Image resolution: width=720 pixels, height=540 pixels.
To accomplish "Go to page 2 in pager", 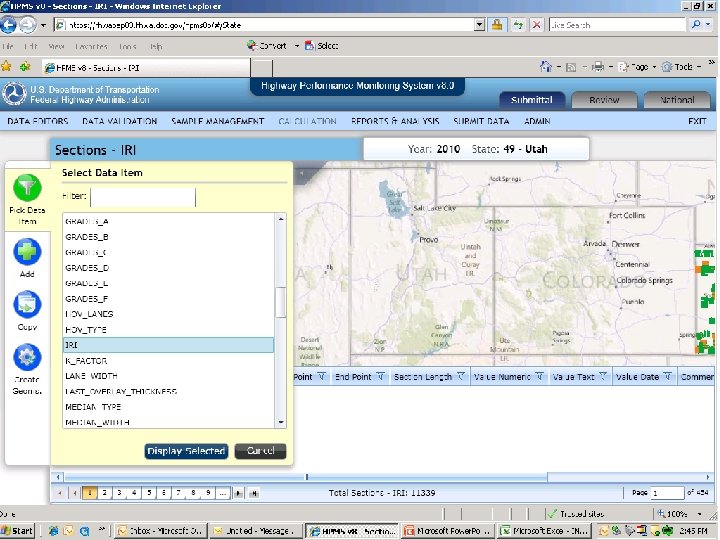I will 105,493.
